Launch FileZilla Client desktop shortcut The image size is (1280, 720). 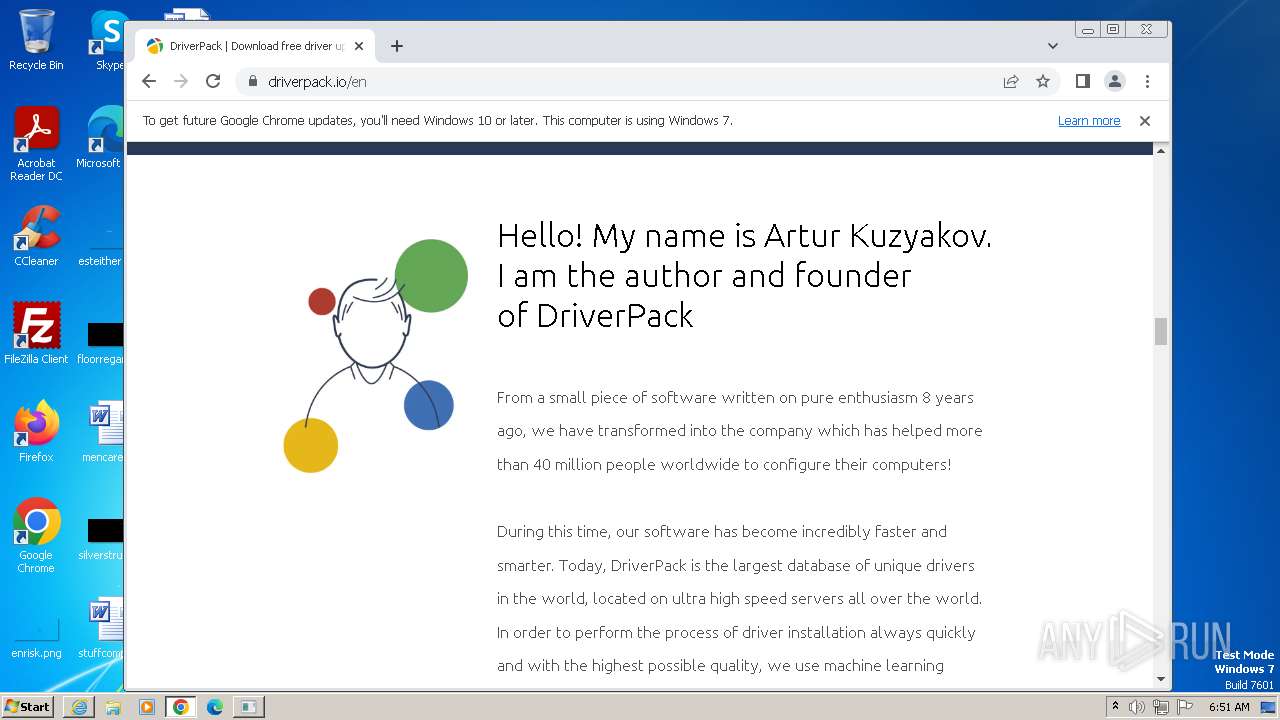pos(36,334)
